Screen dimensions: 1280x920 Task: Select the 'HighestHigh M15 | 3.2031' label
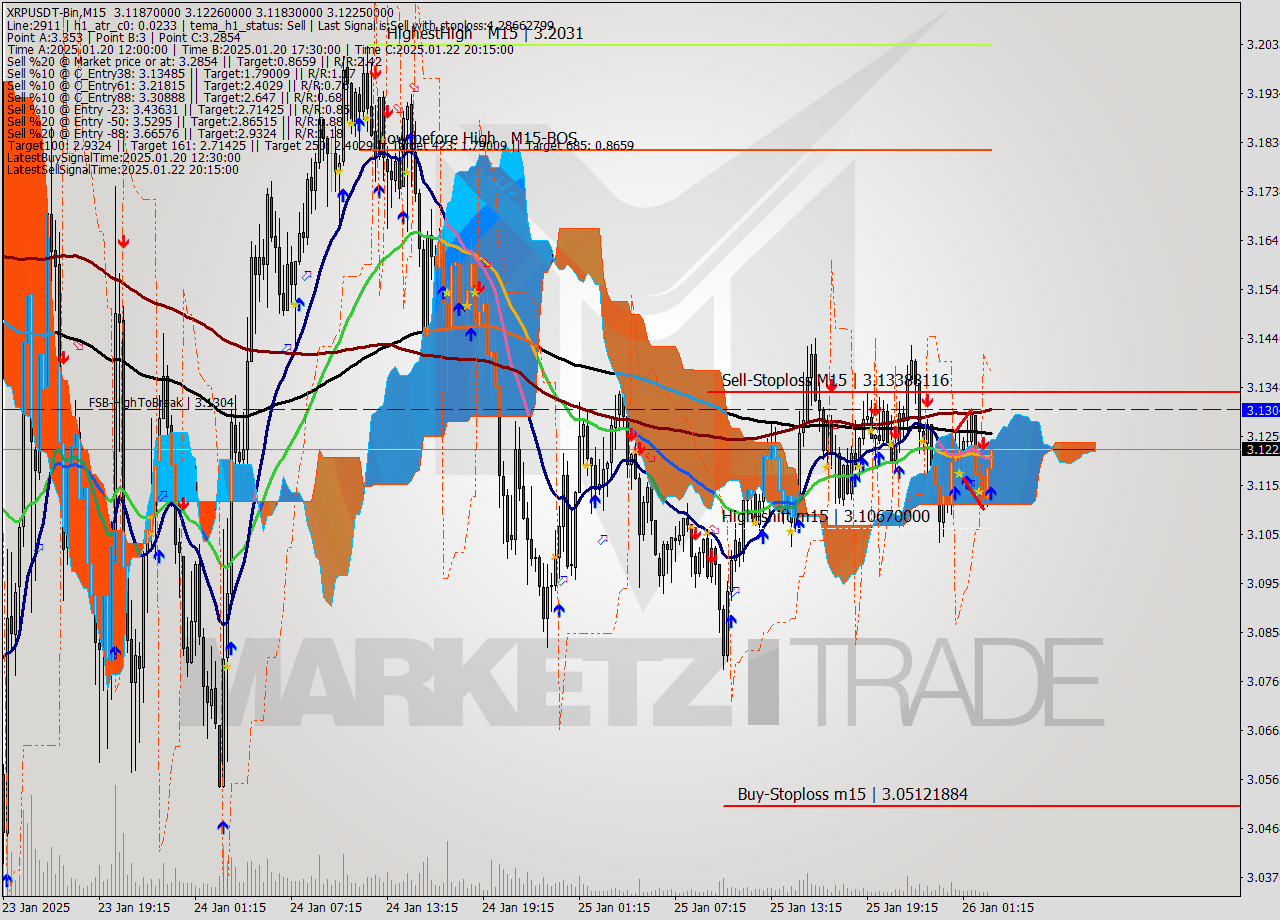click(485, 34)
